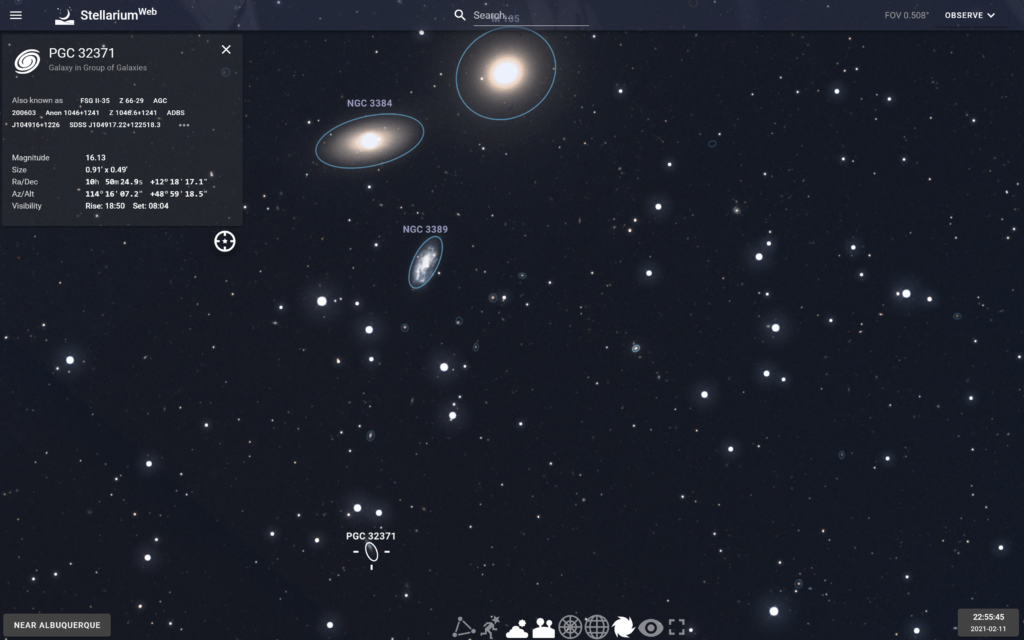The width and height of the screenshot is (1024, 640).
Task: Open the hamburger side menu
Action: pyautogui.click(x=16, y=15)
